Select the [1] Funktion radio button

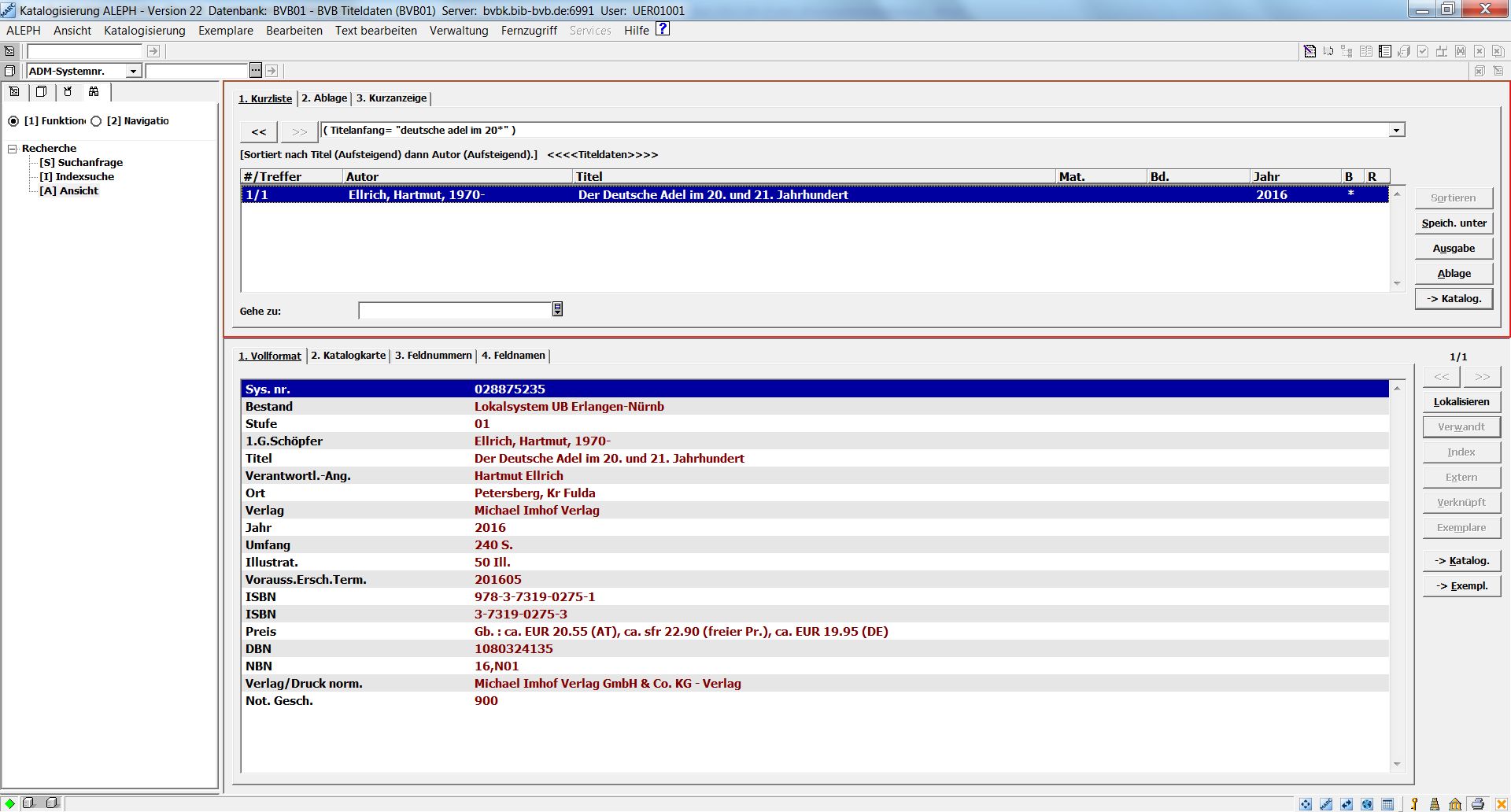[x=13, y=121]
